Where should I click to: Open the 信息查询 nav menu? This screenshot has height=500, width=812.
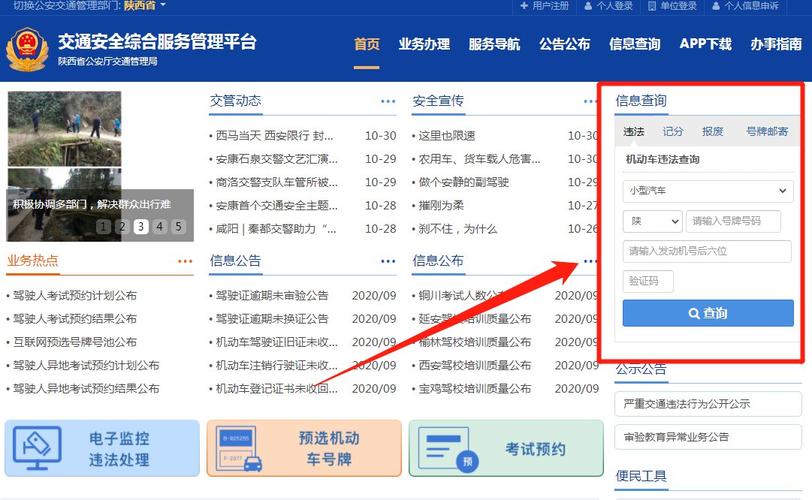tap(634, 45)
